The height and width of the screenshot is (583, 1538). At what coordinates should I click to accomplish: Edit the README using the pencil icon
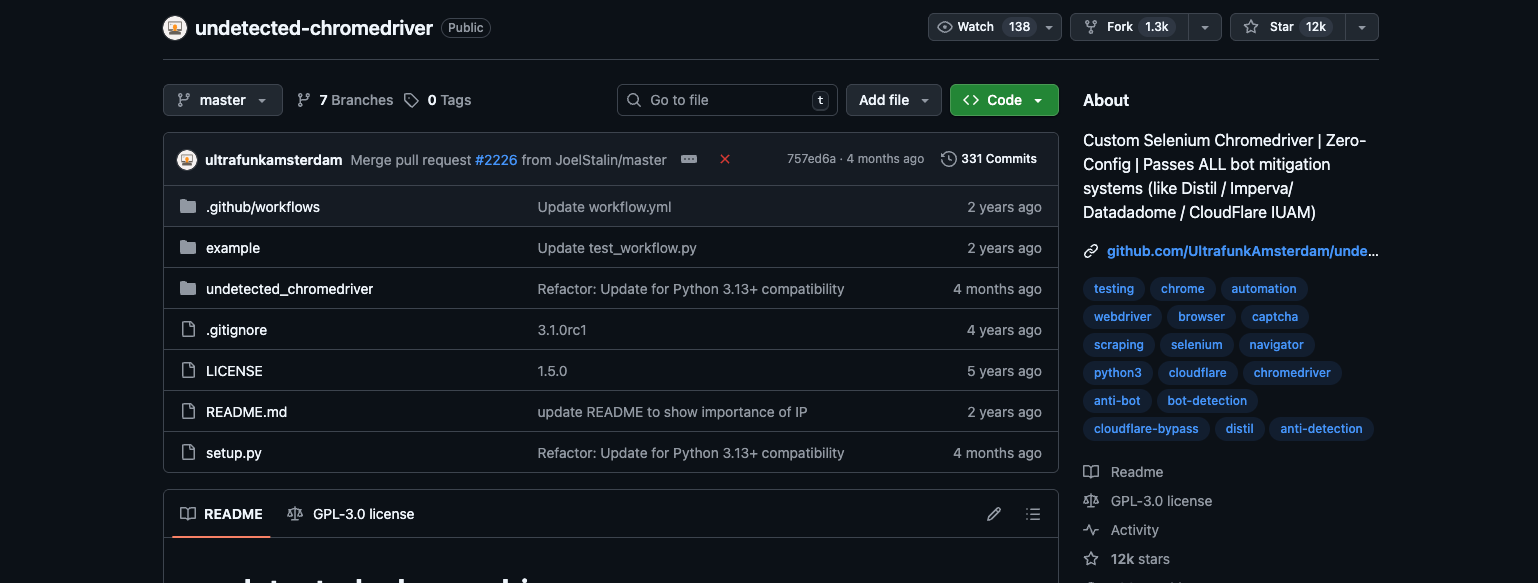[993, 513]
